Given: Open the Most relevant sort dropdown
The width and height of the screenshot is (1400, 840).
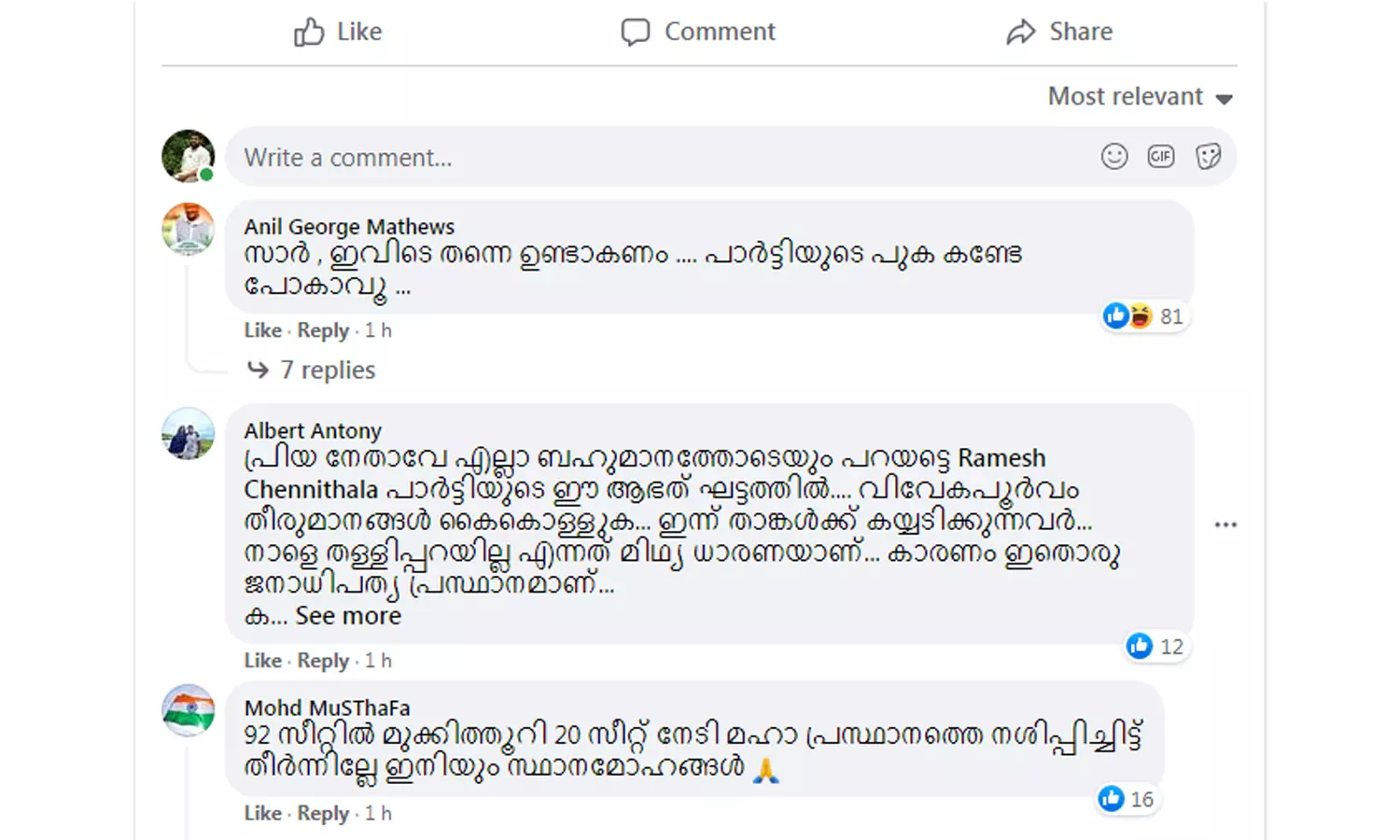Looking at the screenshot, I should tap(1140, 97).
